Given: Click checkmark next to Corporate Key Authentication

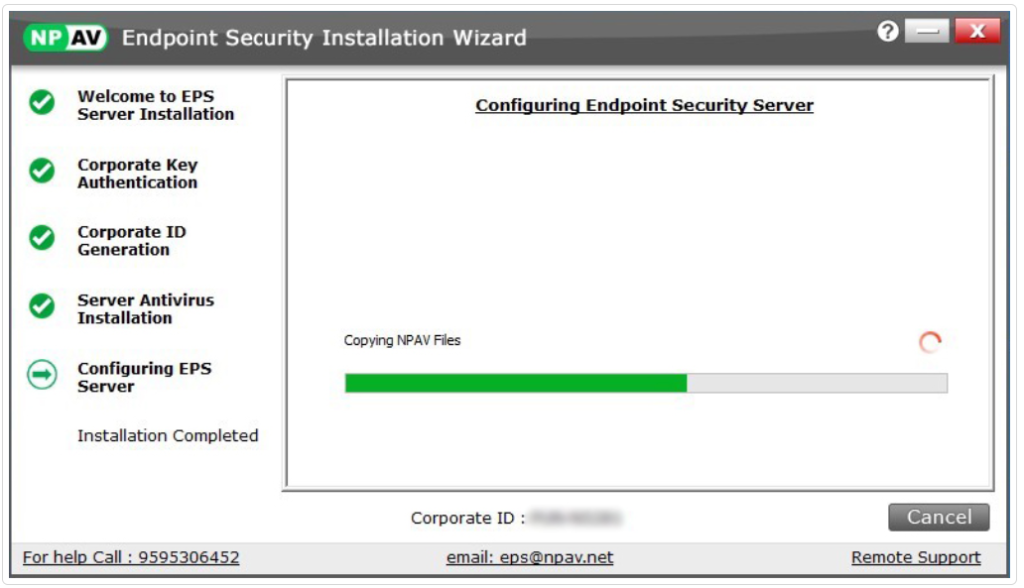Looking at the screenshot, I should 42,171.
